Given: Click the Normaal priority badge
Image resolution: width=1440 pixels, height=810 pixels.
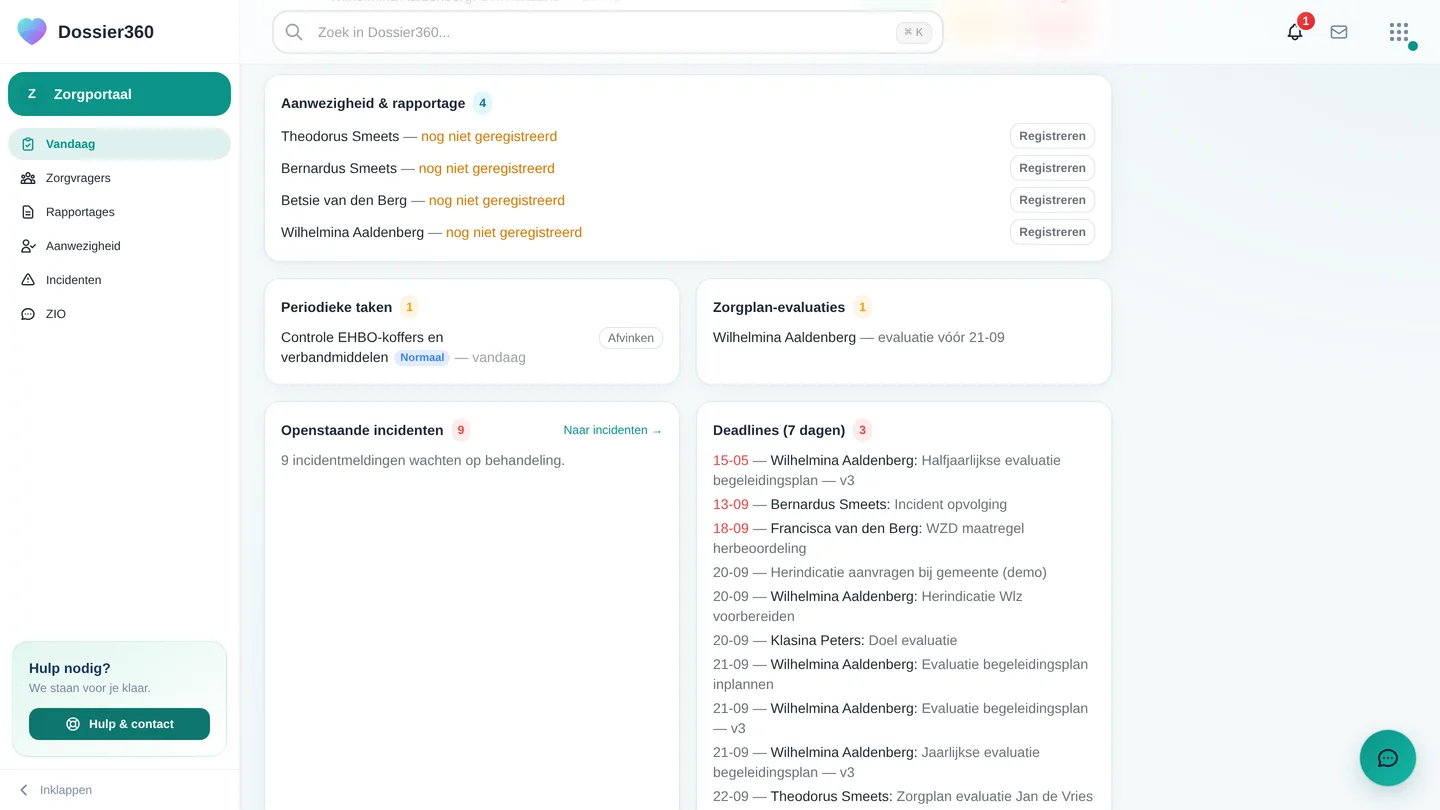Looking at the screenshot, I should click(x=422, y=357).
